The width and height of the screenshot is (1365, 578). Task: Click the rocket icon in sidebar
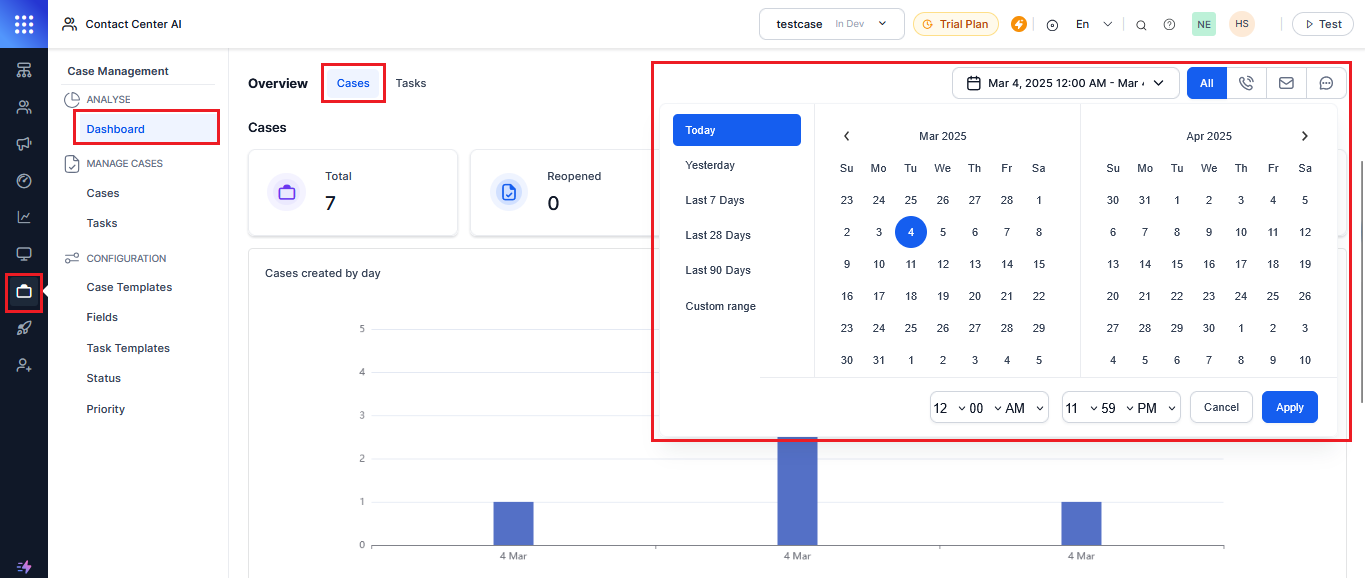click(x=24, y=329)
